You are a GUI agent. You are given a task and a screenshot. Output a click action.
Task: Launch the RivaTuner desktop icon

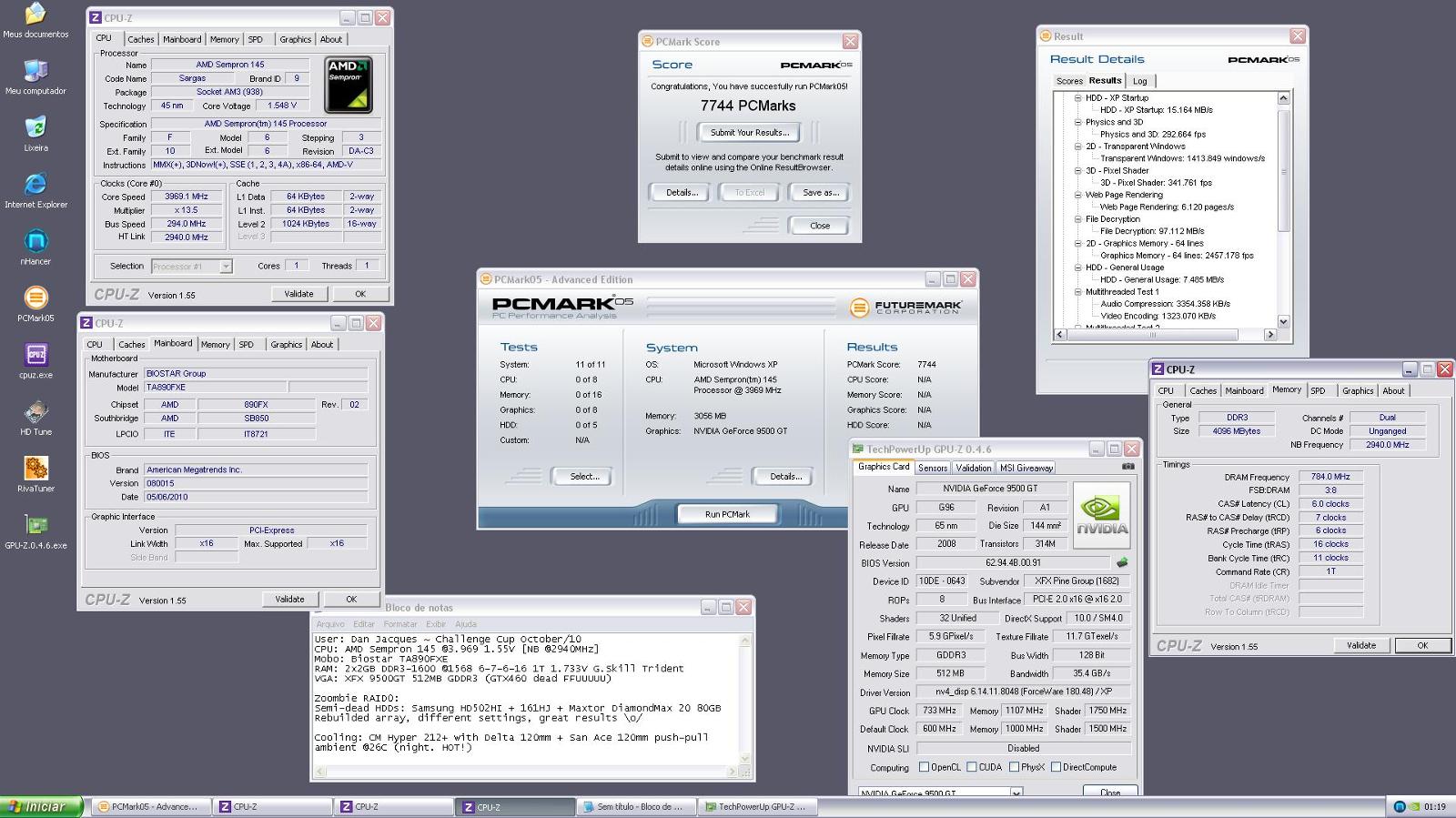pyautogui.click(x=35, y=475)
